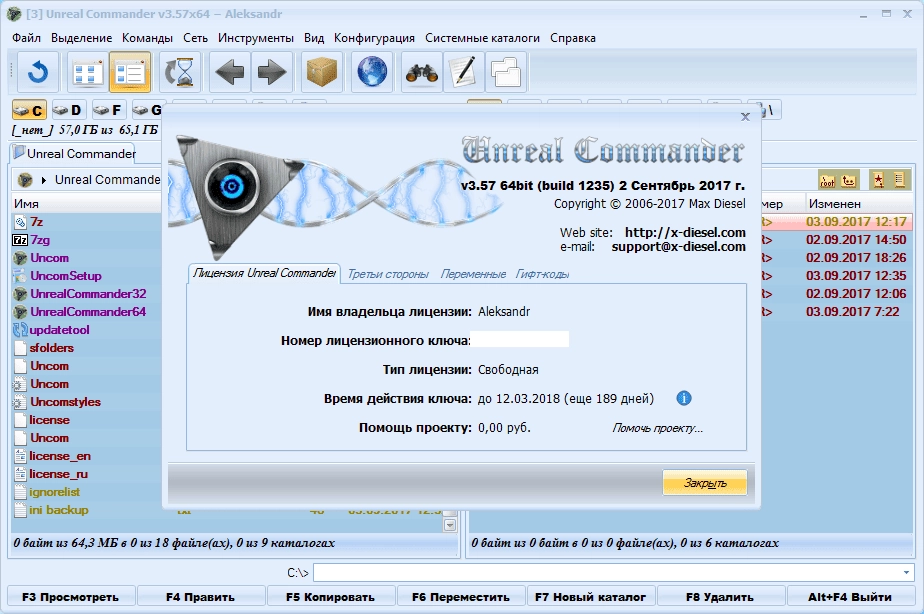Select drive C button

click(29, 110)
